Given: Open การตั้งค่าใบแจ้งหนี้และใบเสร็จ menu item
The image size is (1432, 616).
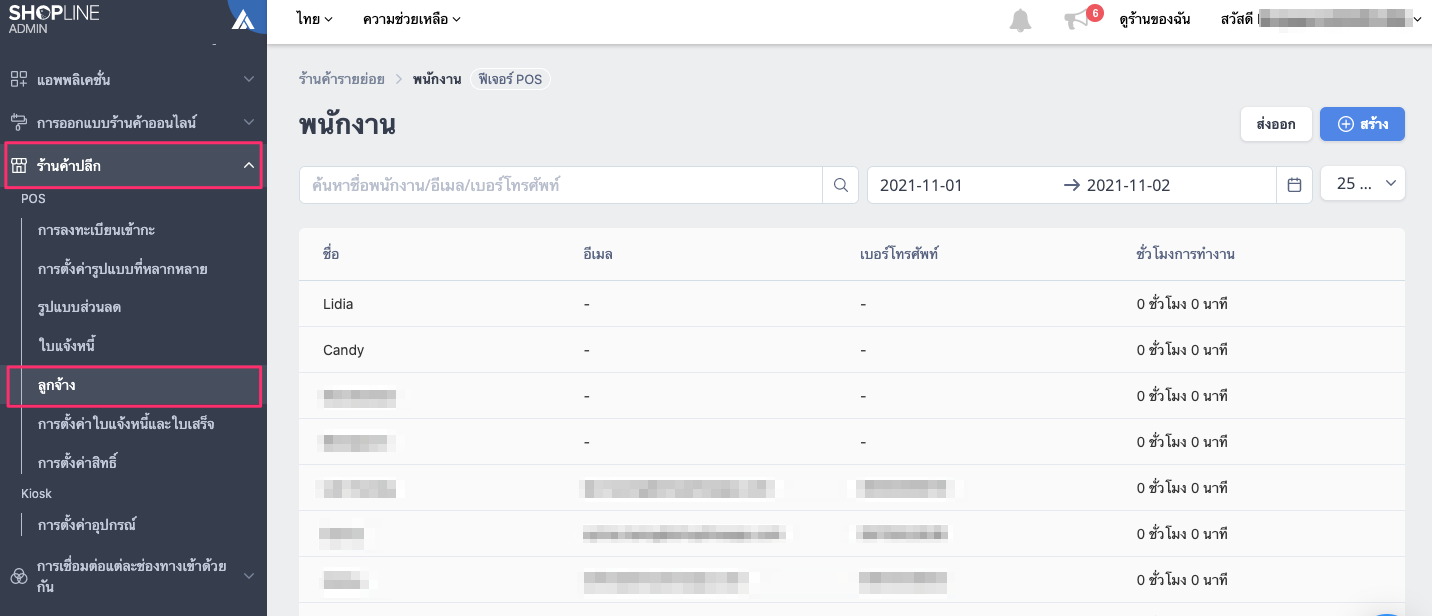Looking at the screenshot, I should (x=126, y=425).
